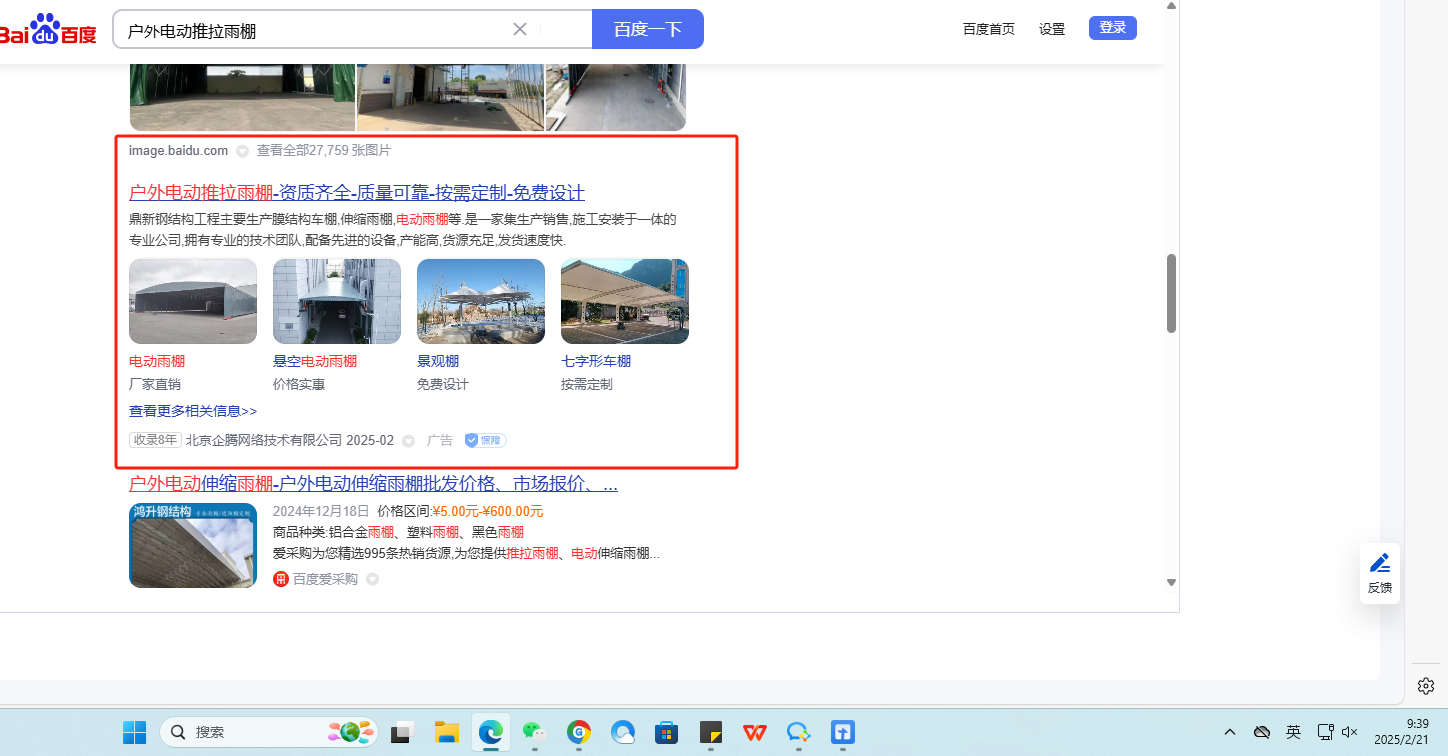Image resolution: width=1448 pixels, height=756 pixels.
Task: Click the 登录 login button
Action: [x=1113, y=28]
